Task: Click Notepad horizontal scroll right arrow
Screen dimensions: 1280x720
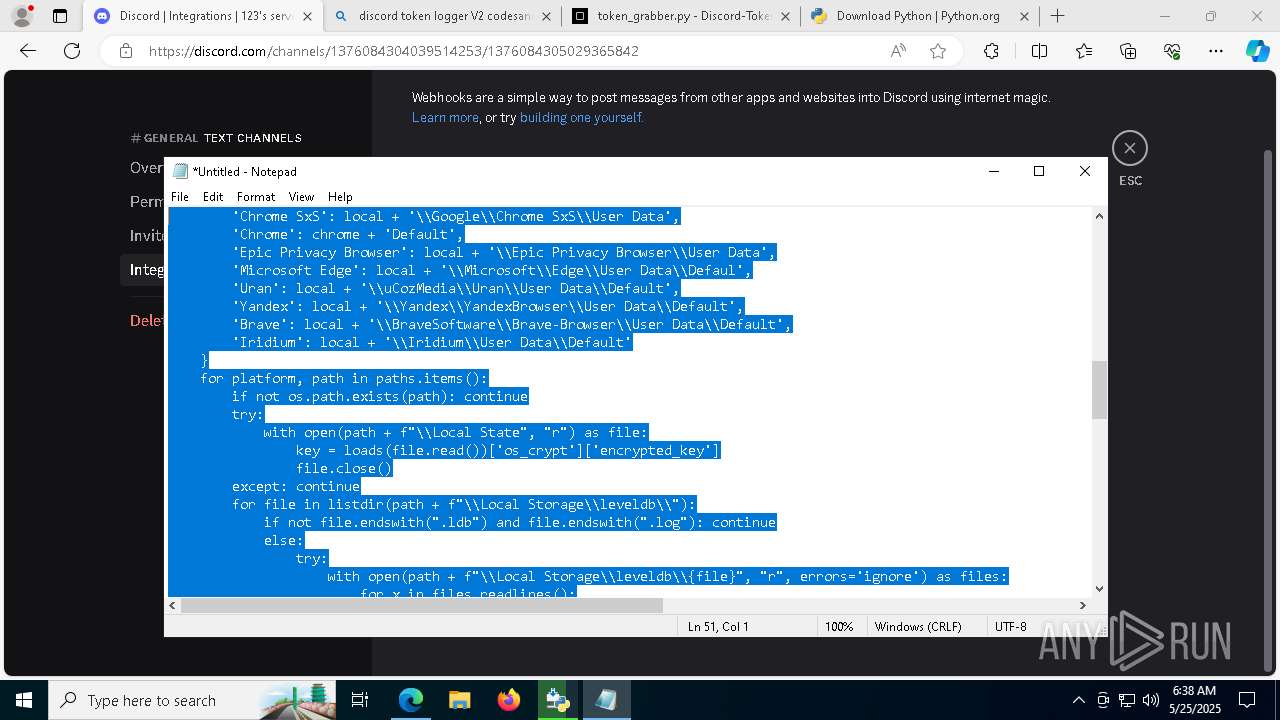Action: click(1082, 605)
